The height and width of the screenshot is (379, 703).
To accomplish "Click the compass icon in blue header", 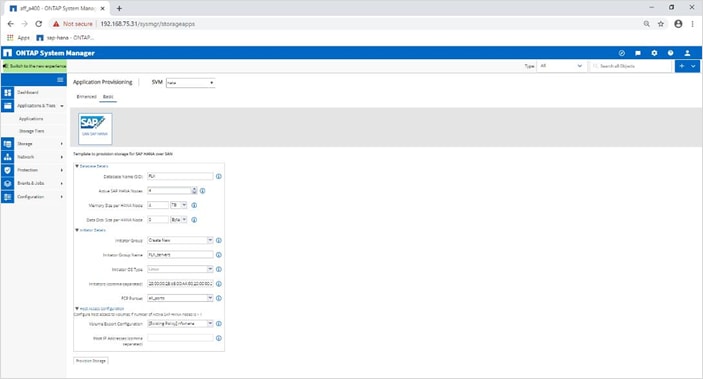I will 621,53.
